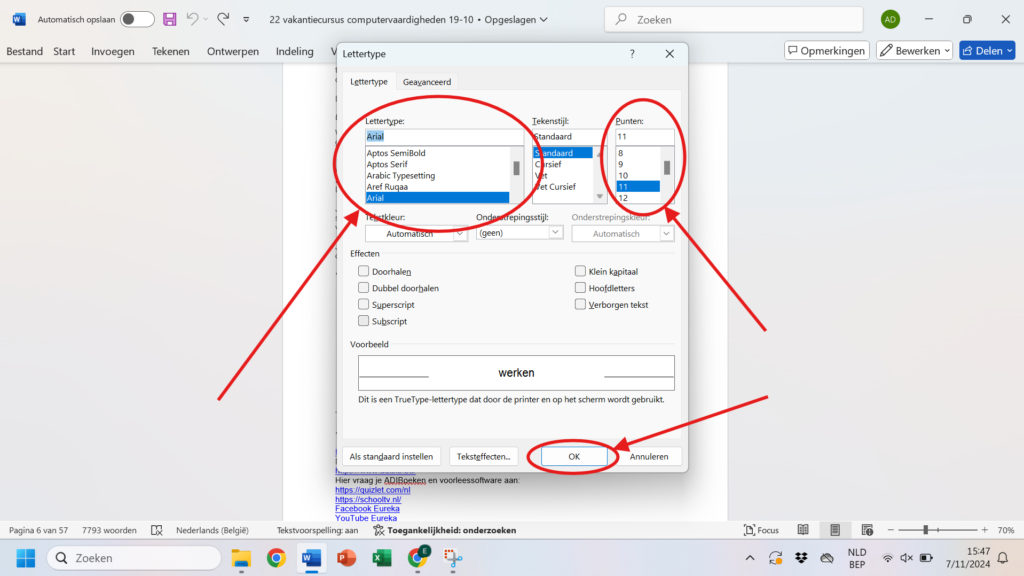Expand the Bewerken dropdown button

[914, 51]
